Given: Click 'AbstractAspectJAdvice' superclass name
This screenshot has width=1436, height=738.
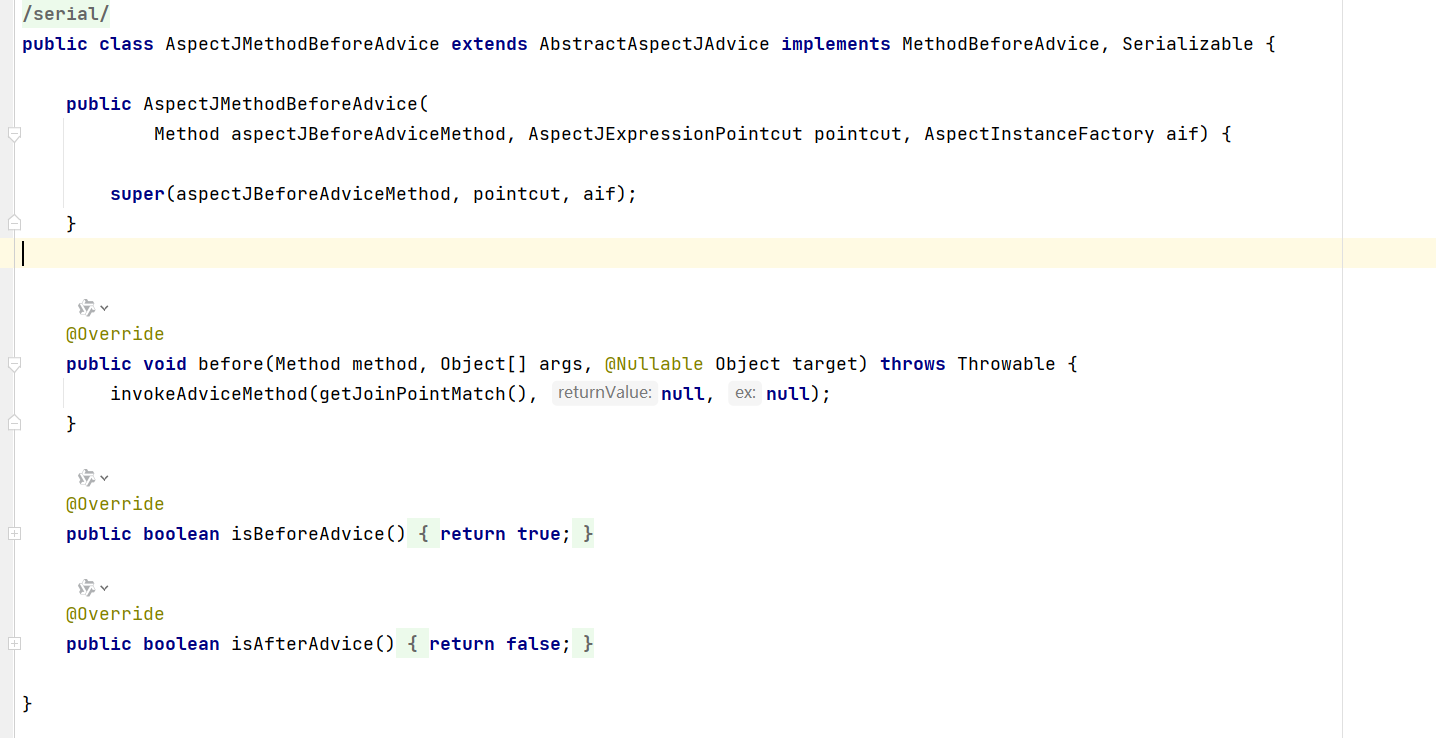Looking at the screenshot, I should (x=654, y=44).
